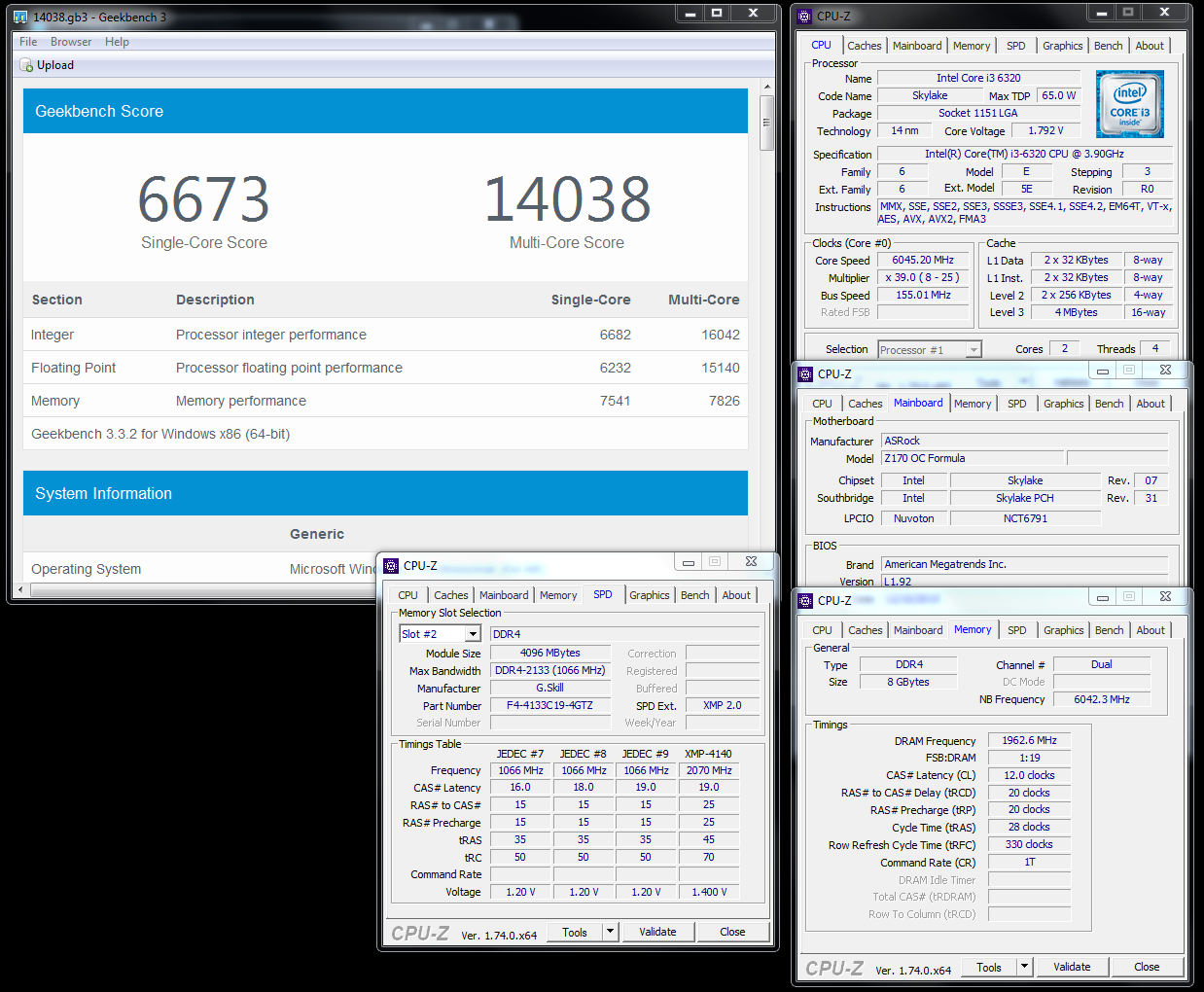Open the Browser menu in Geekbench
Screen dimensions: 1204x992
[x=71, y=42]
